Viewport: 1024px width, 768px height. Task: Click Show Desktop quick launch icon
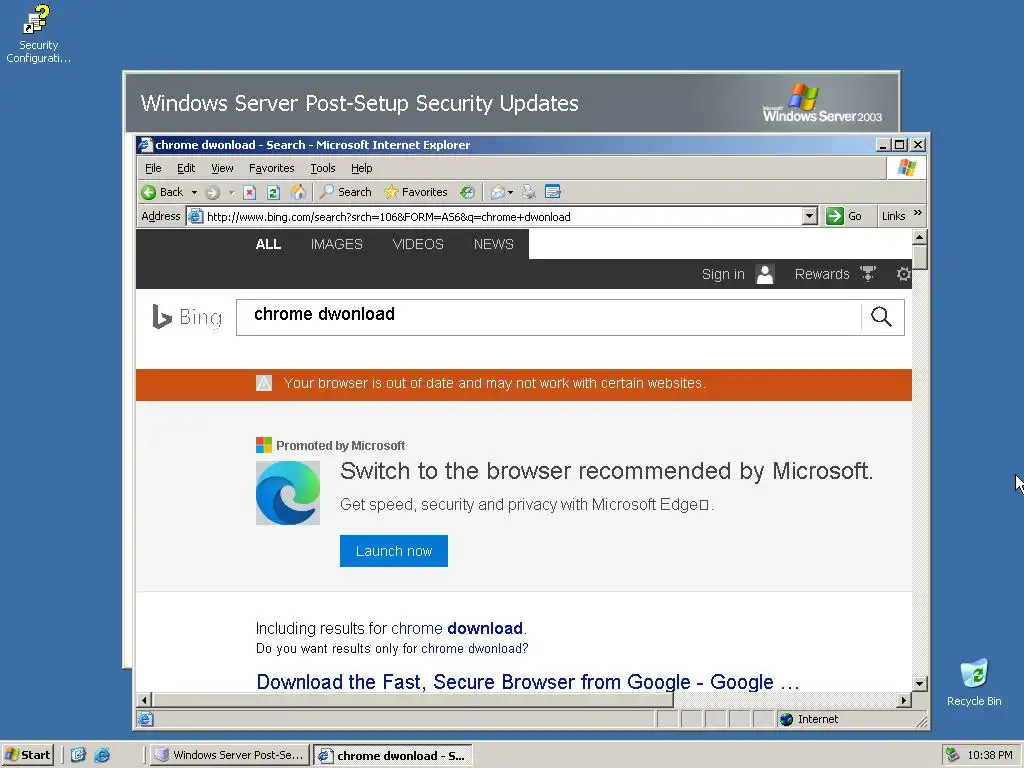click(78, 755)
